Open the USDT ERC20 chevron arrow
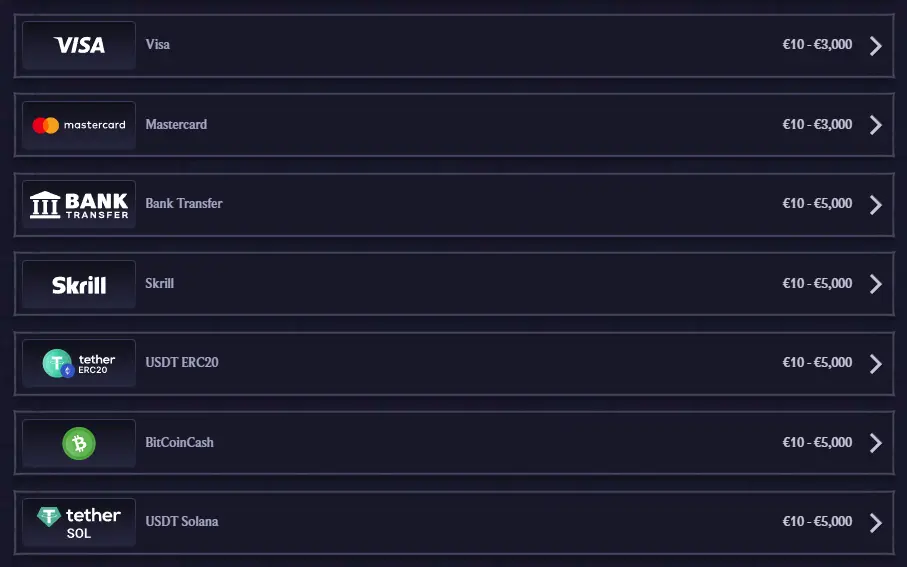Viewport: 907px width, 567px height. (x=876, y=363)
